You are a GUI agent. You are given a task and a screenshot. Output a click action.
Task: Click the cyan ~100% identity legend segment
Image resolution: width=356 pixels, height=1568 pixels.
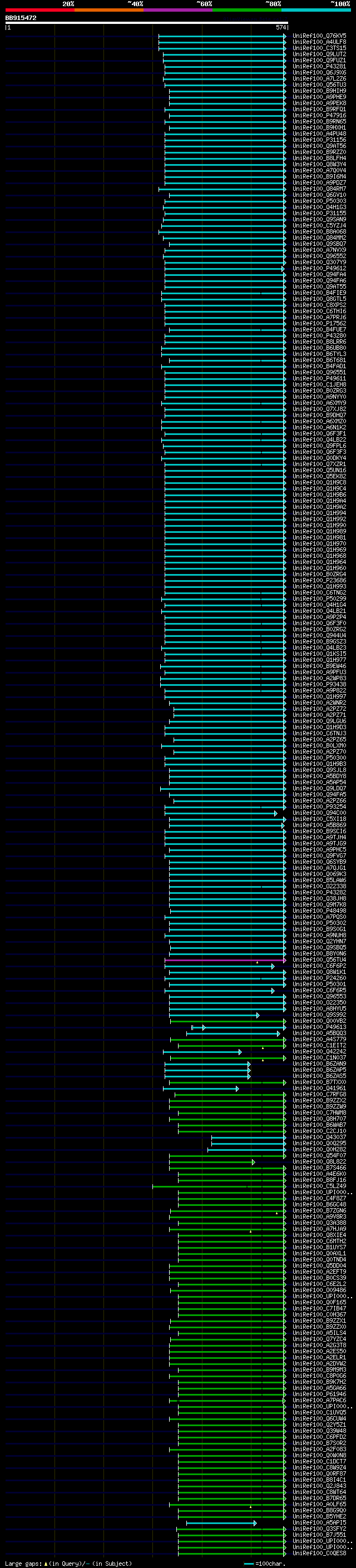point(316,10)
